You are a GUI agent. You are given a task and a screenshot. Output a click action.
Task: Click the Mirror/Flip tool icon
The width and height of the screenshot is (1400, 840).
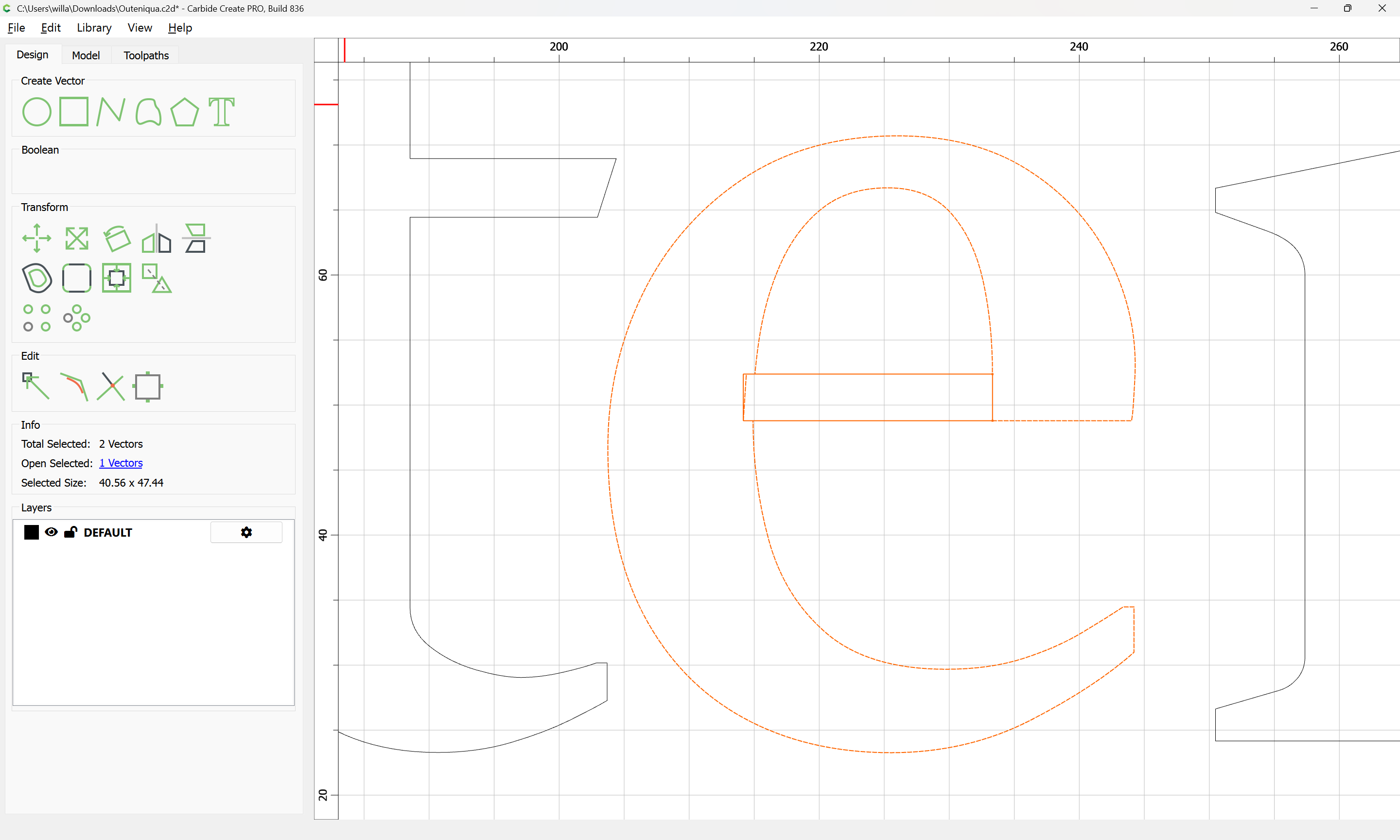pyautogui.click(x=156, y=238)
